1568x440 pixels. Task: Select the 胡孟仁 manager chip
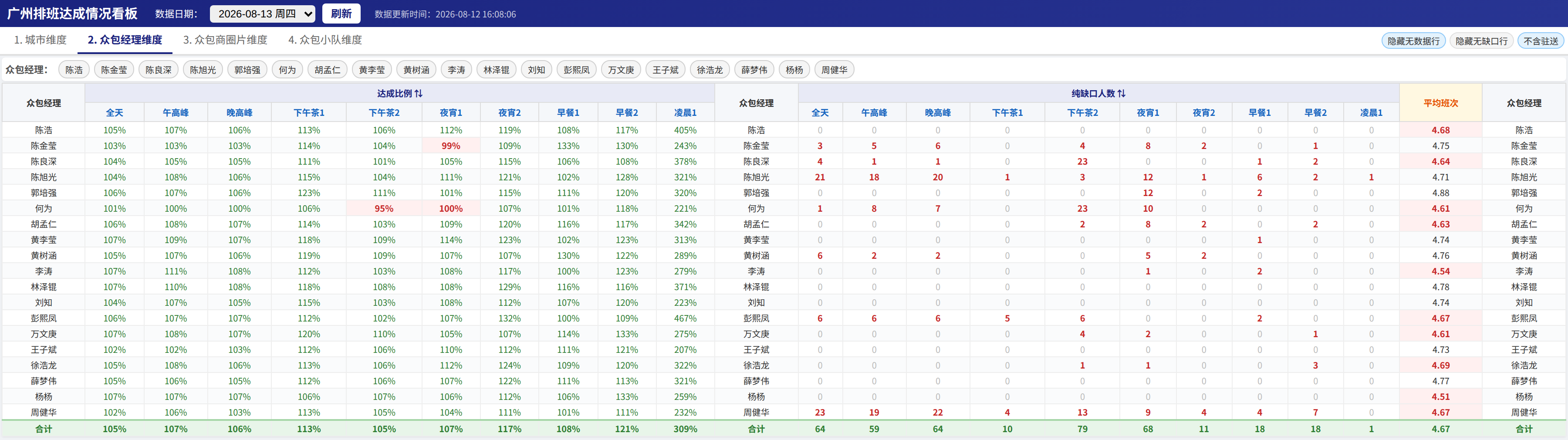point(328,69)
